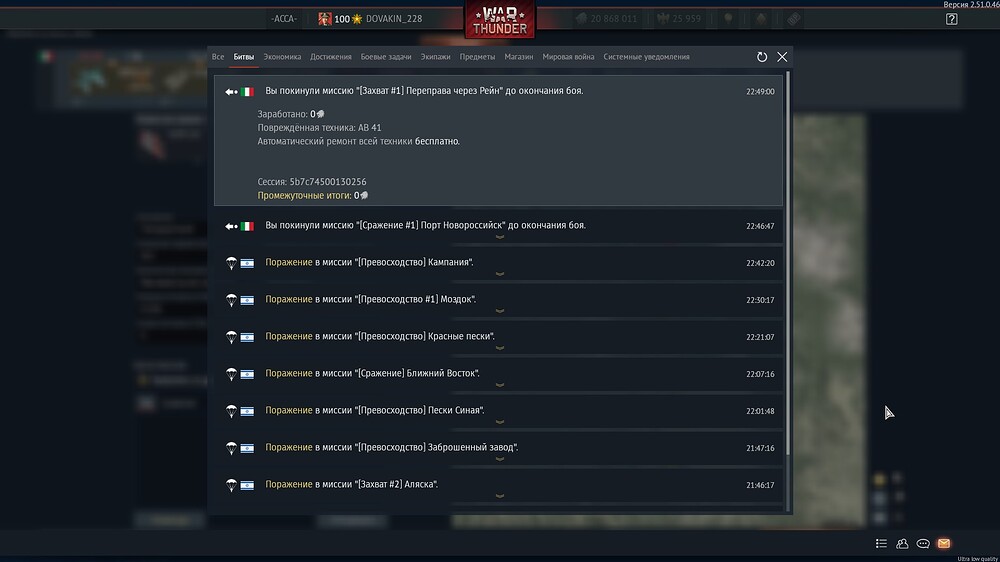Screen dimensions: 1000x562
Task: Switch to the Все tab
Action: pos(218,57)
